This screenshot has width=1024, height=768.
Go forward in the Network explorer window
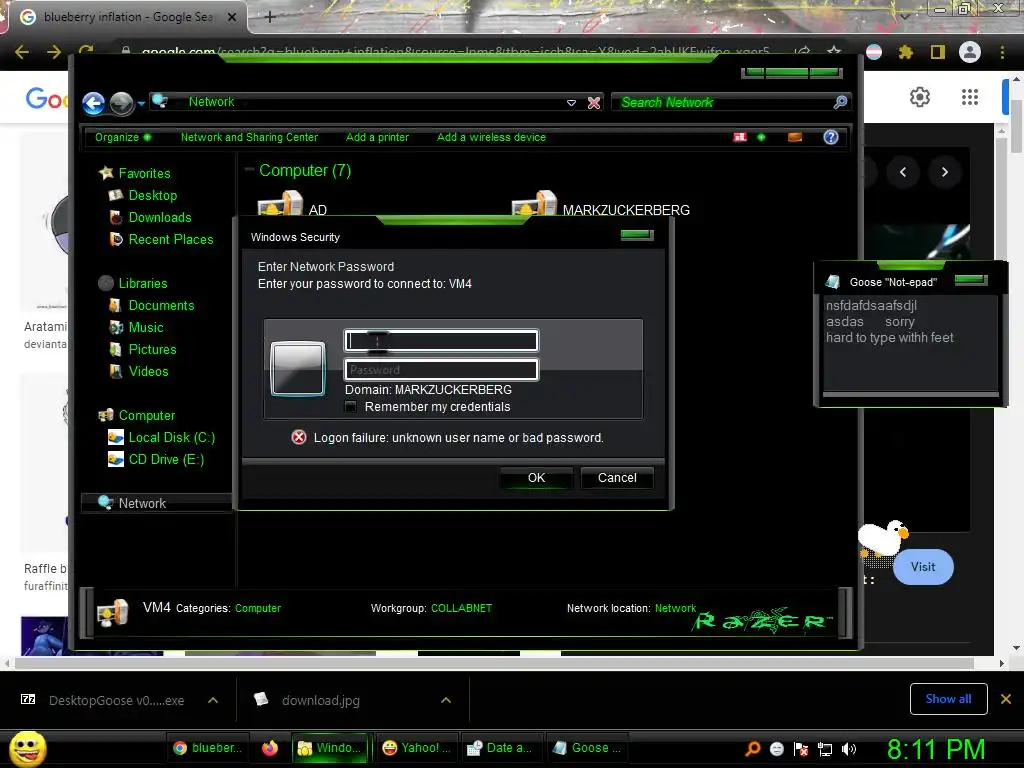tap(121, 103)
